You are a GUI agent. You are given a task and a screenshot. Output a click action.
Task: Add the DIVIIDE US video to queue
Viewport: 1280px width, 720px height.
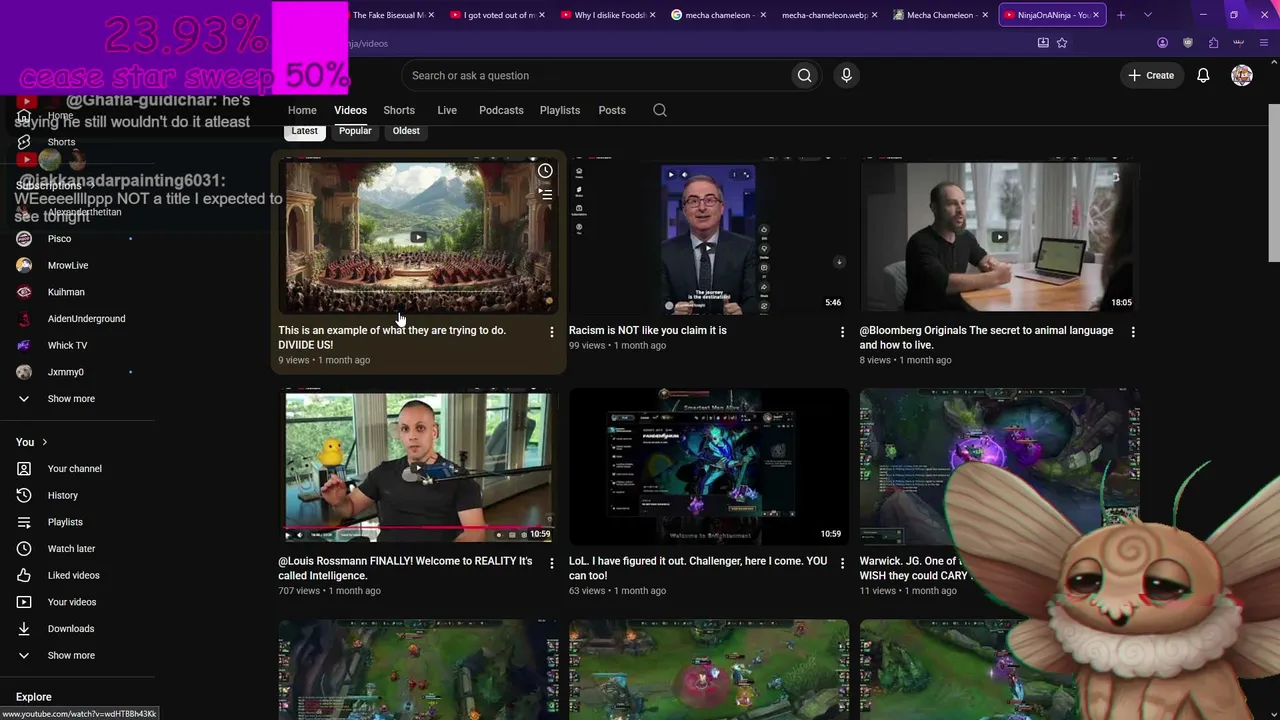545,194
